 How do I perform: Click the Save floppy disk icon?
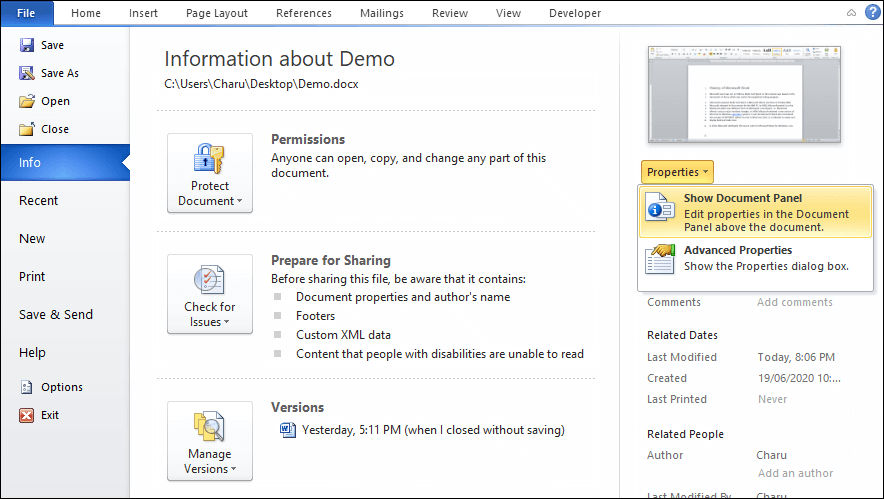point(26,45)
